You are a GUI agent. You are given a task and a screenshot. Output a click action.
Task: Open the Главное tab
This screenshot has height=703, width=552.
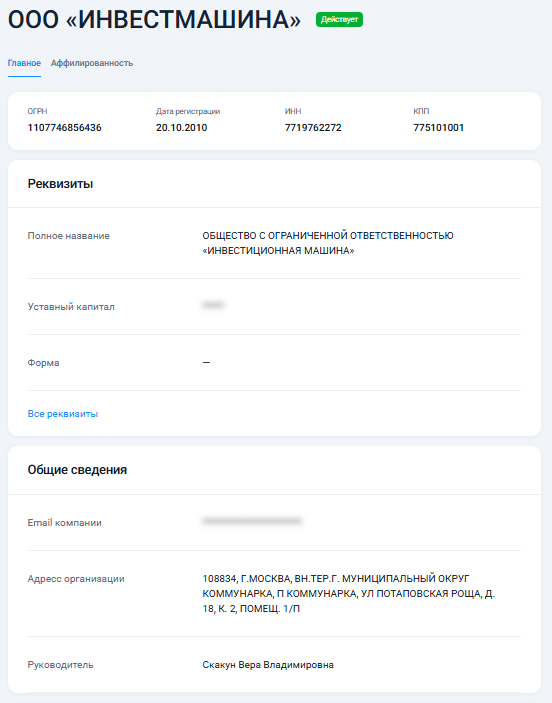click(24, 63)
